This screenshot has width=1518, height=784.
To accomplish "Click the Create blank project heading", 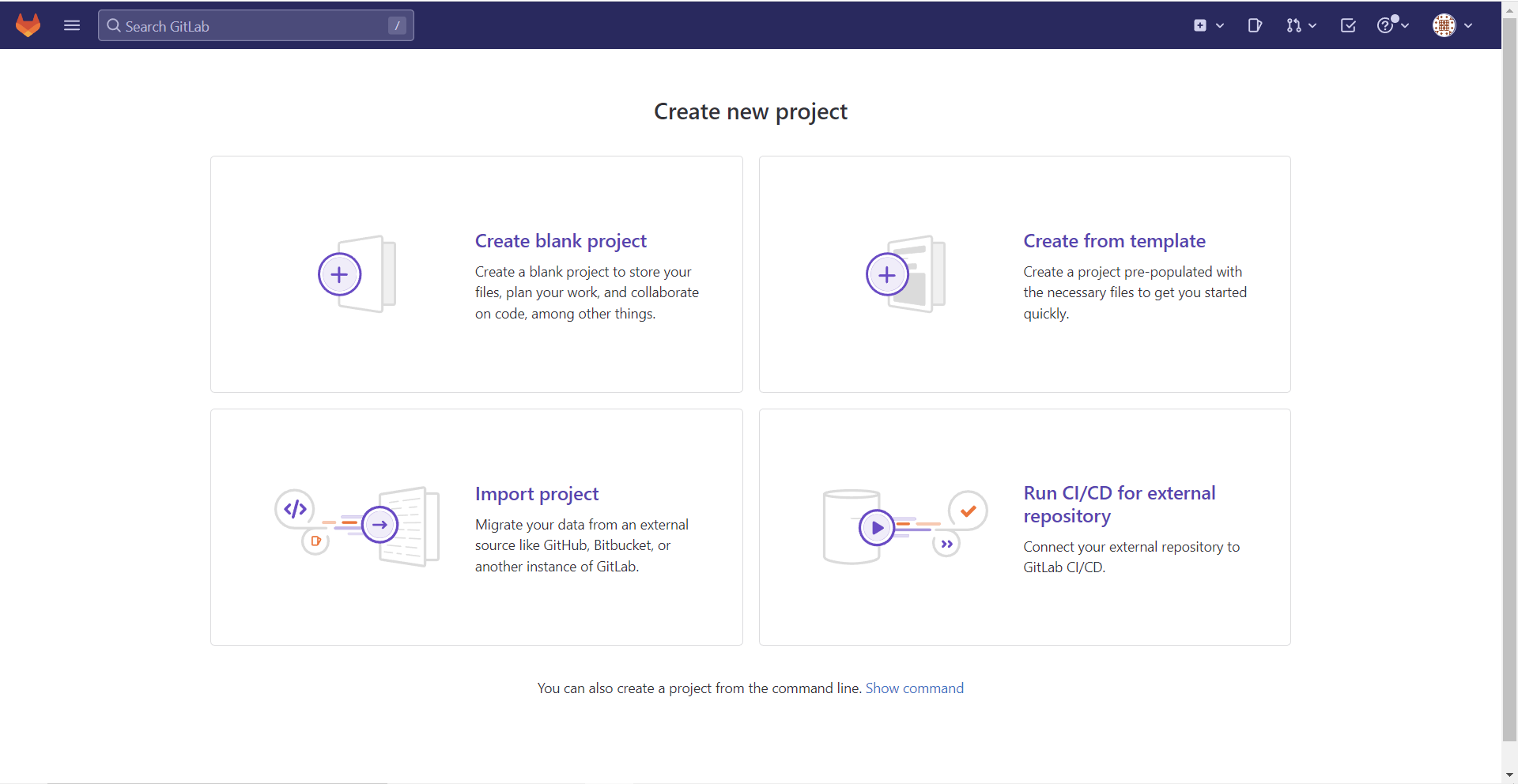I will [561, 241].
